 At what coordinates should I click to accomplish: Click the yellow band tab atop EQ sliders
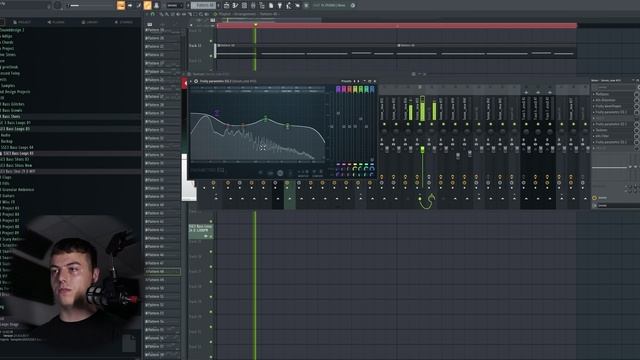click(x=355, y=89)
